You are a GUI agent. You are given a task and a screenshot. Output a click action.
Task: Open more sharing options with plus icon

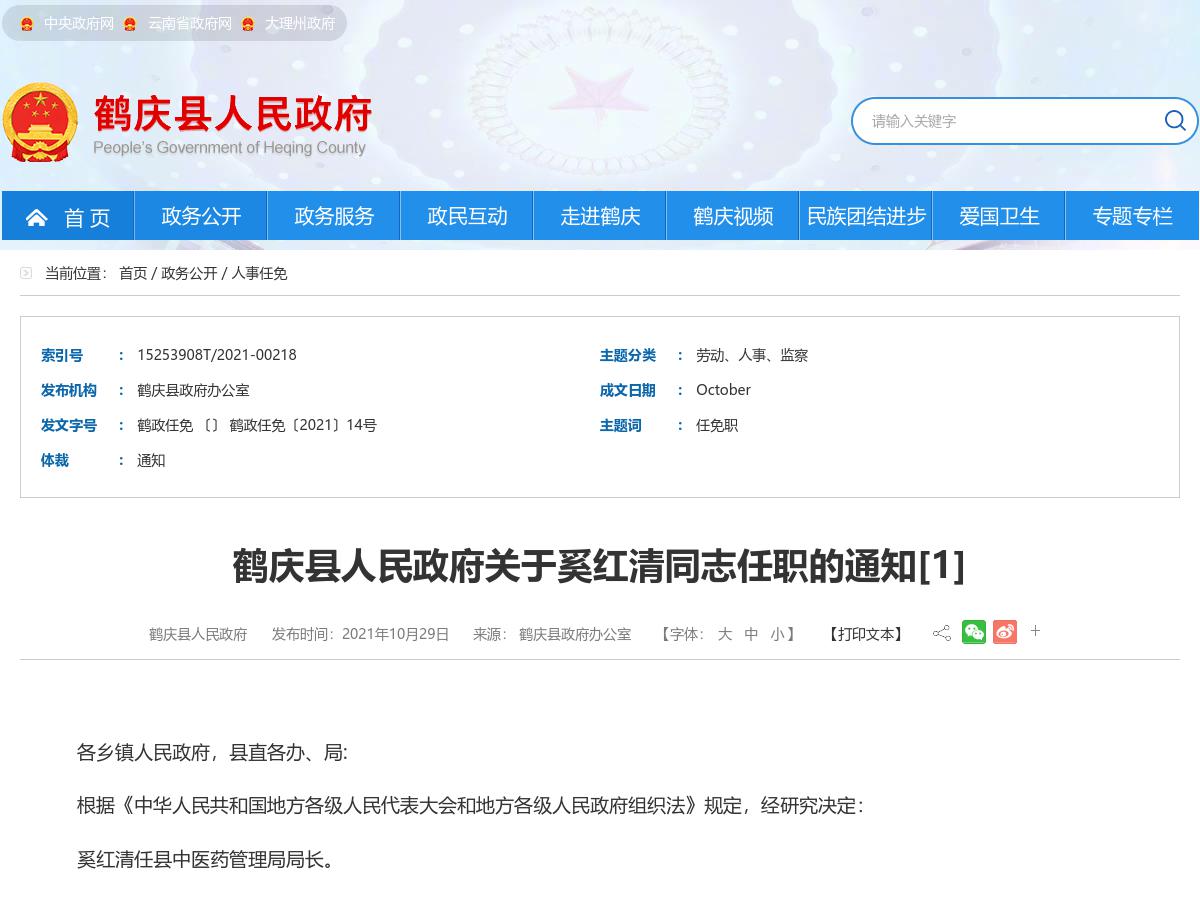coord(1035,631)
